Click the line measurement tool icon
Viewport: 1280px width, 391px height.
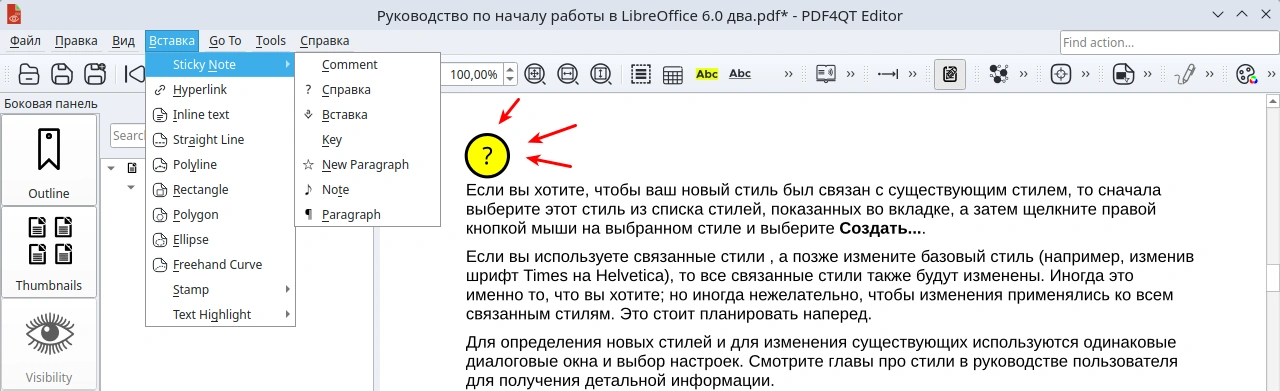coord(888,74)
